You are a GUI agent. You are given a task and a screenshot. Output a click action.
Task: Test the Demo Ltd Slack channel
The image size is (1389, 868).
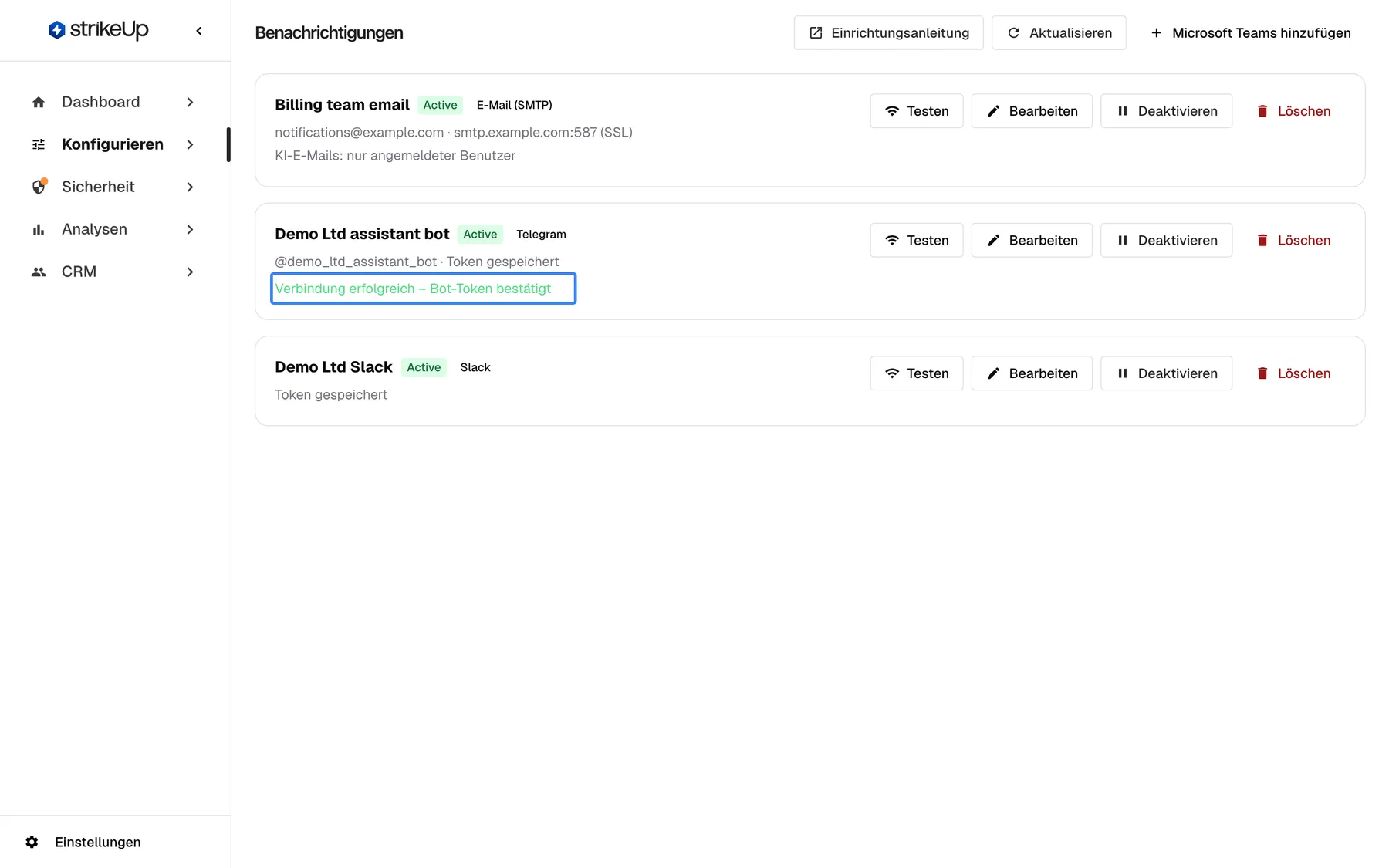pyautogui.click(x=916, y=373)
